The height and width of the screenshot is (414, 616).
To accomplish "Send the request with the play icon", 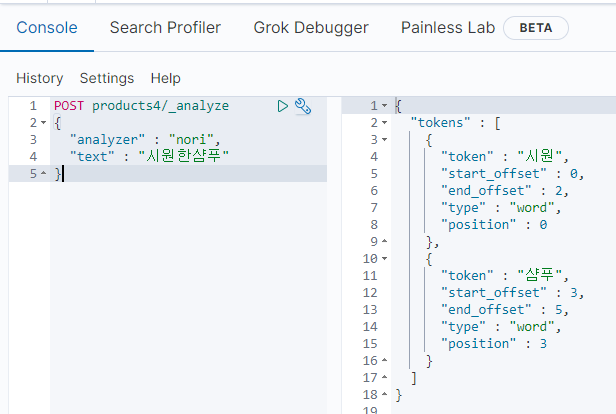I will 283,106.
